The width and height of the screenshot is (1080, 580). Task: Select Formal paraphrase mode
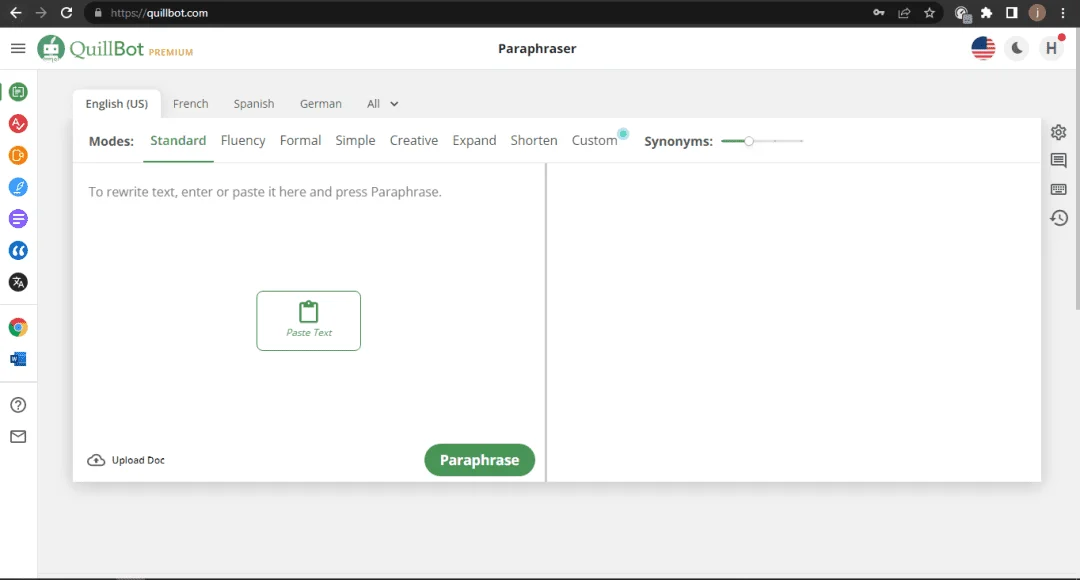tap(300, 141)
